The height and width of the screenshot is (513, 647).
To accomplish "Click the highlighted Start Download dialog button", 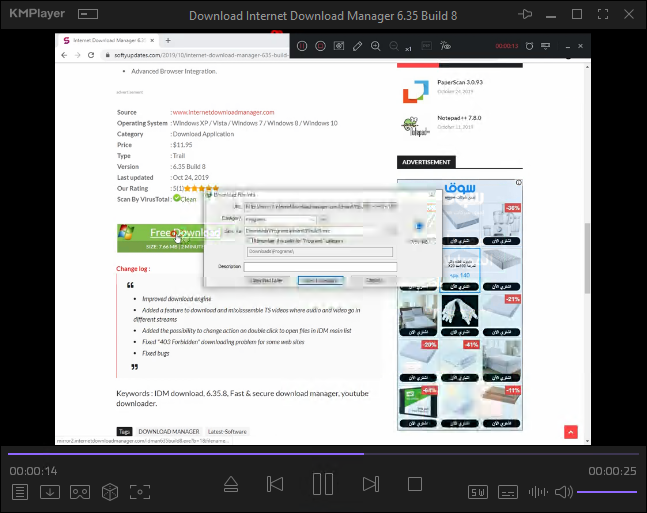I will pos(321,280).
